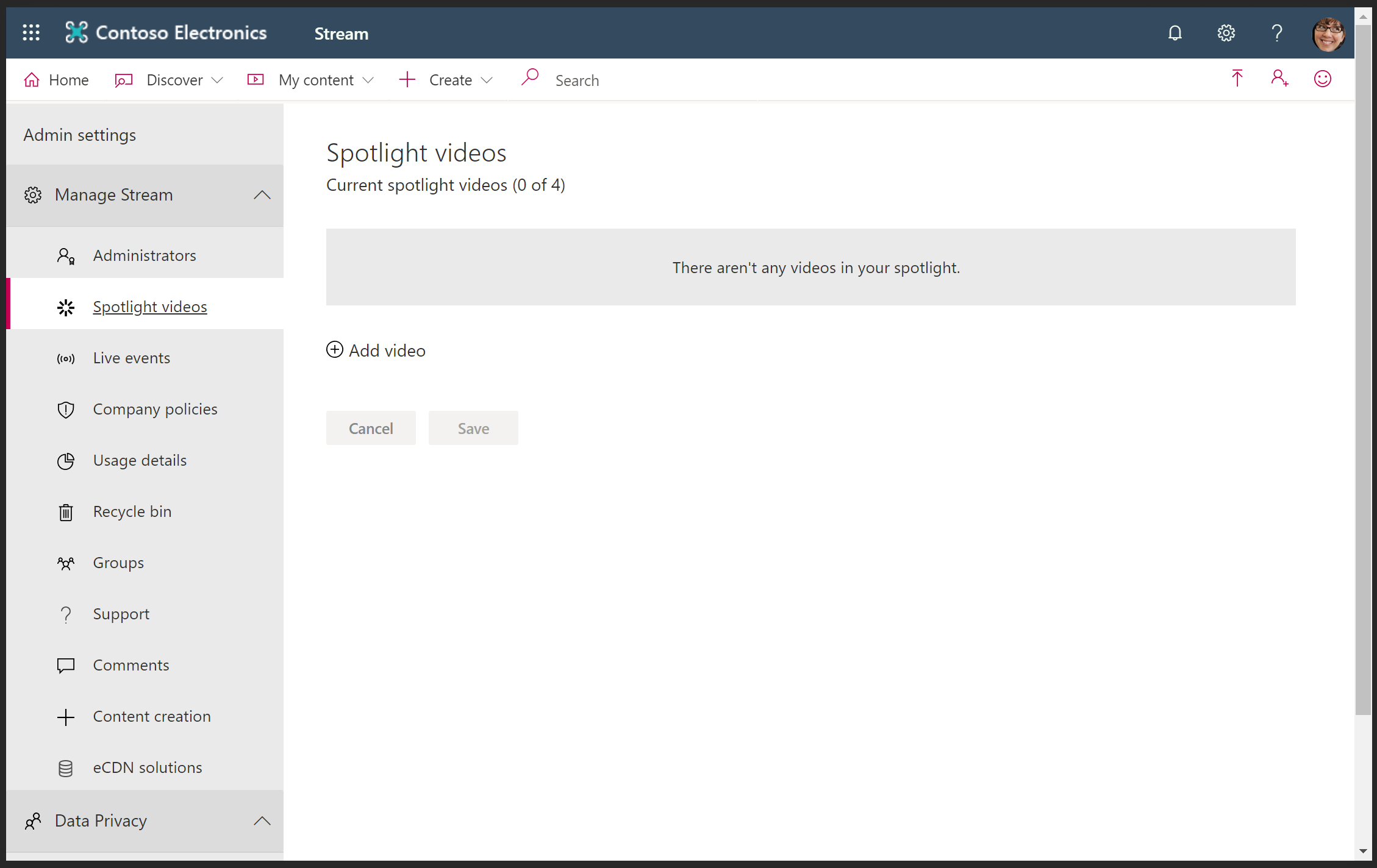This screenshot has width=1377, height=868.
Task: Collapse the Manage Stream section chevron
Action: point(262,195)
